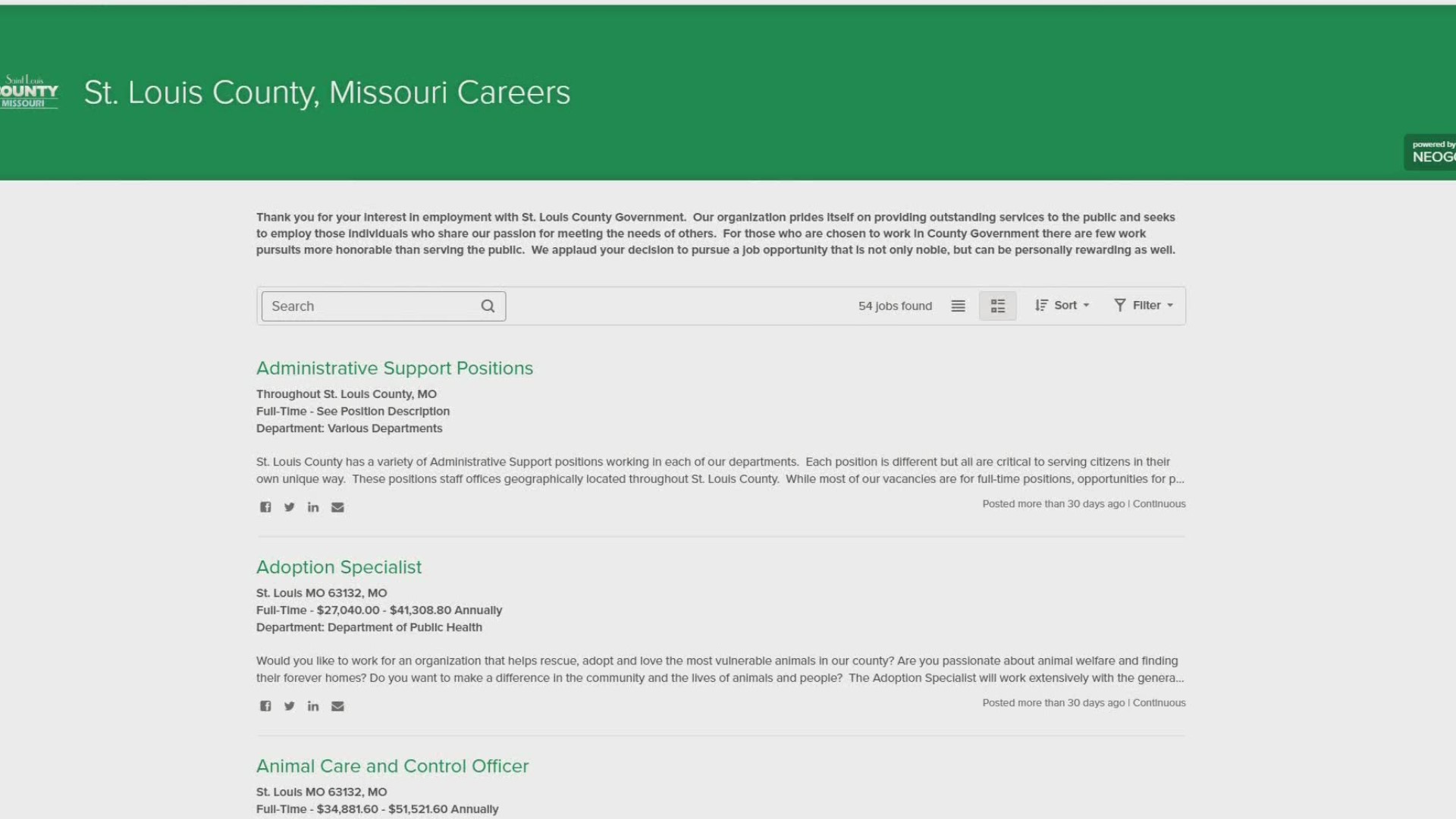Share Adoption Specialist on Twitter

[289, 706]
